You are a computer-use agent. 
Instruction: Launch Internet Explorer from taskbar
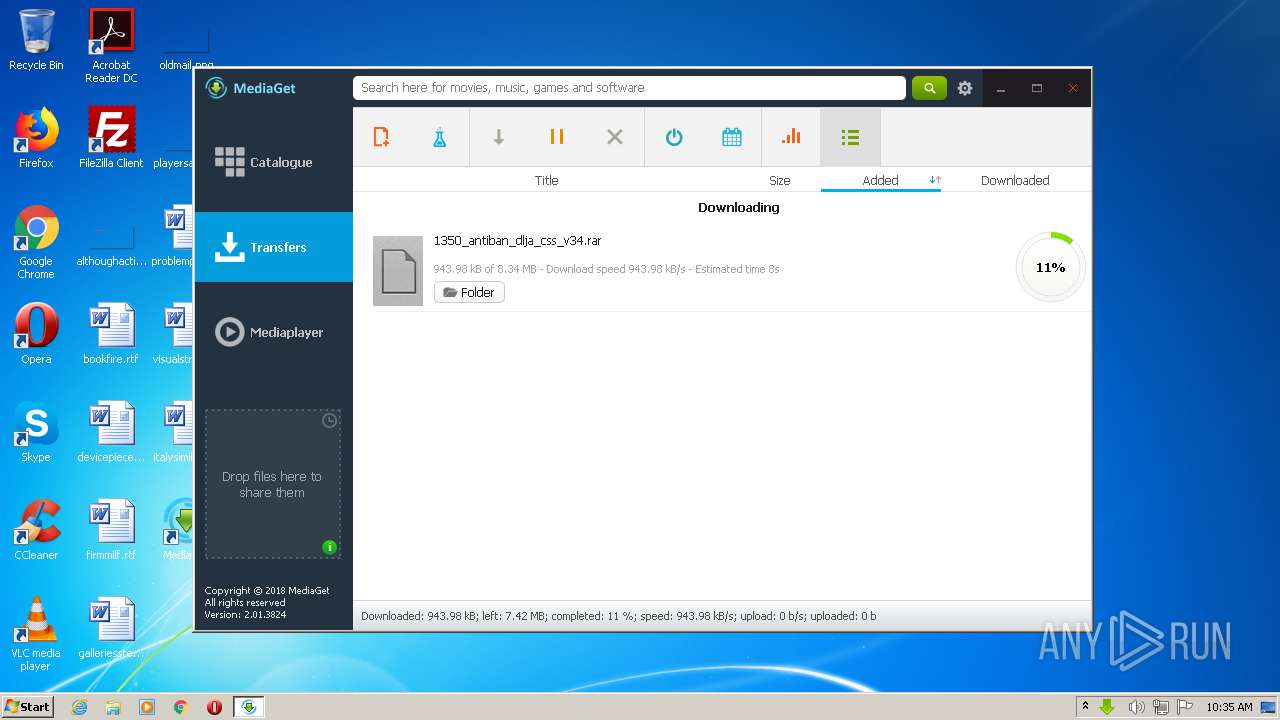[79, 707]
